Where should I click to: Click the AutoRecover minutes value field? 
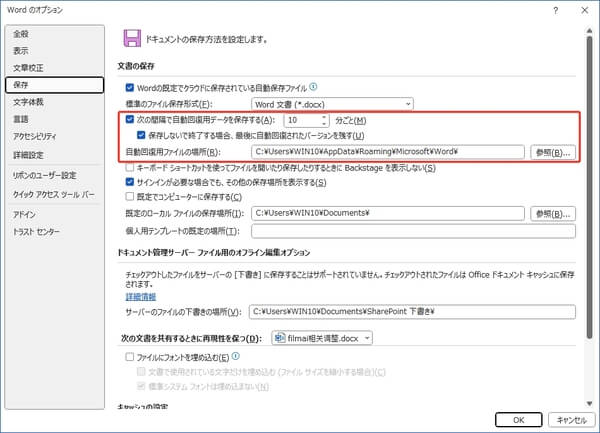[x=302, y=120]
